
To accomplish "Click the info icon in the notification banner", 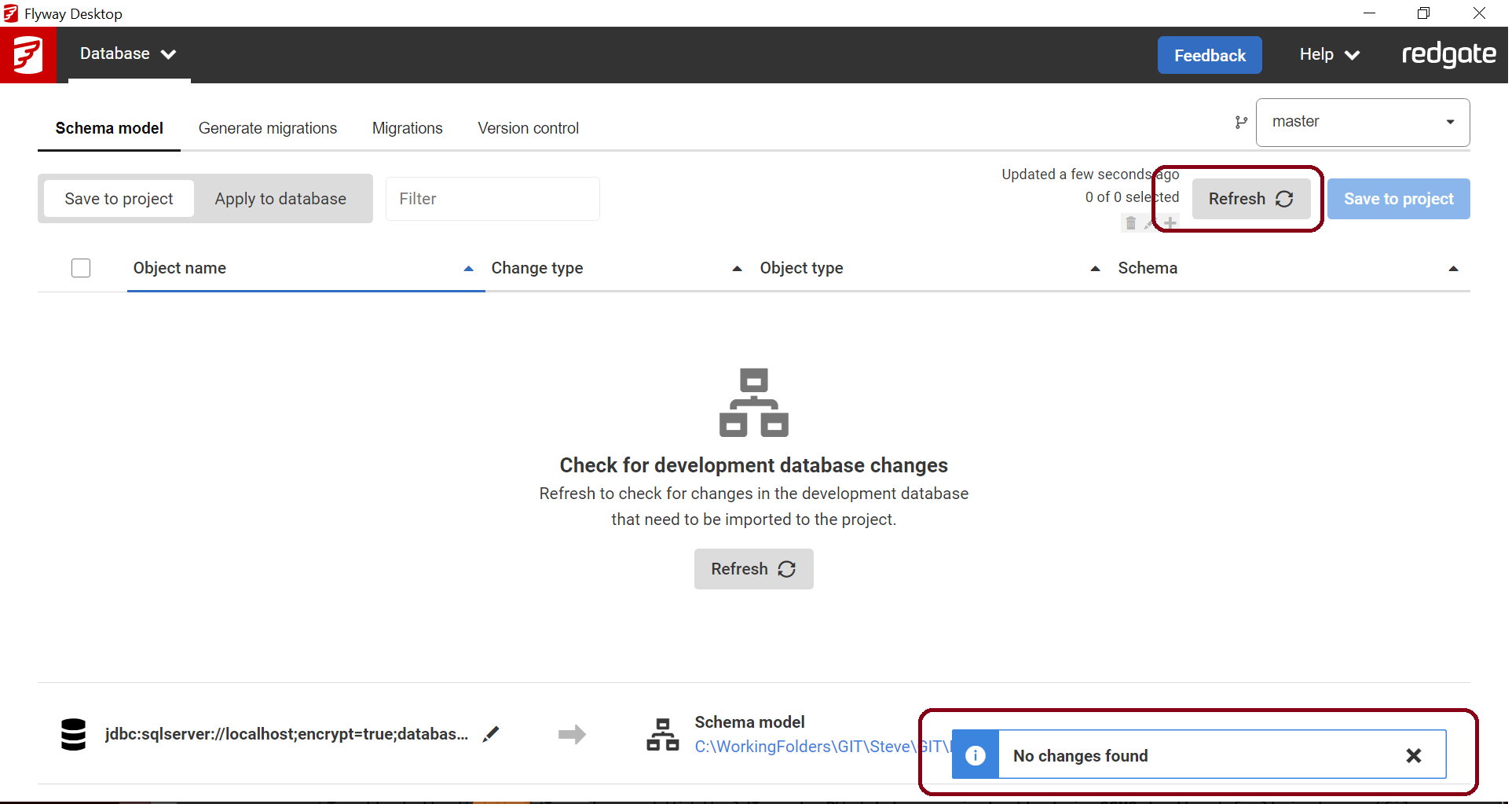I will [x=976, y=754].
